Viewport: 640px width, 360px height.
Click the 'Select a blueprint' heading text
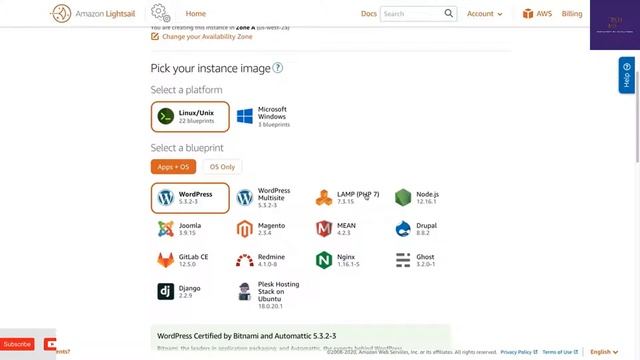pyautogui.click(x=187, y=148)
